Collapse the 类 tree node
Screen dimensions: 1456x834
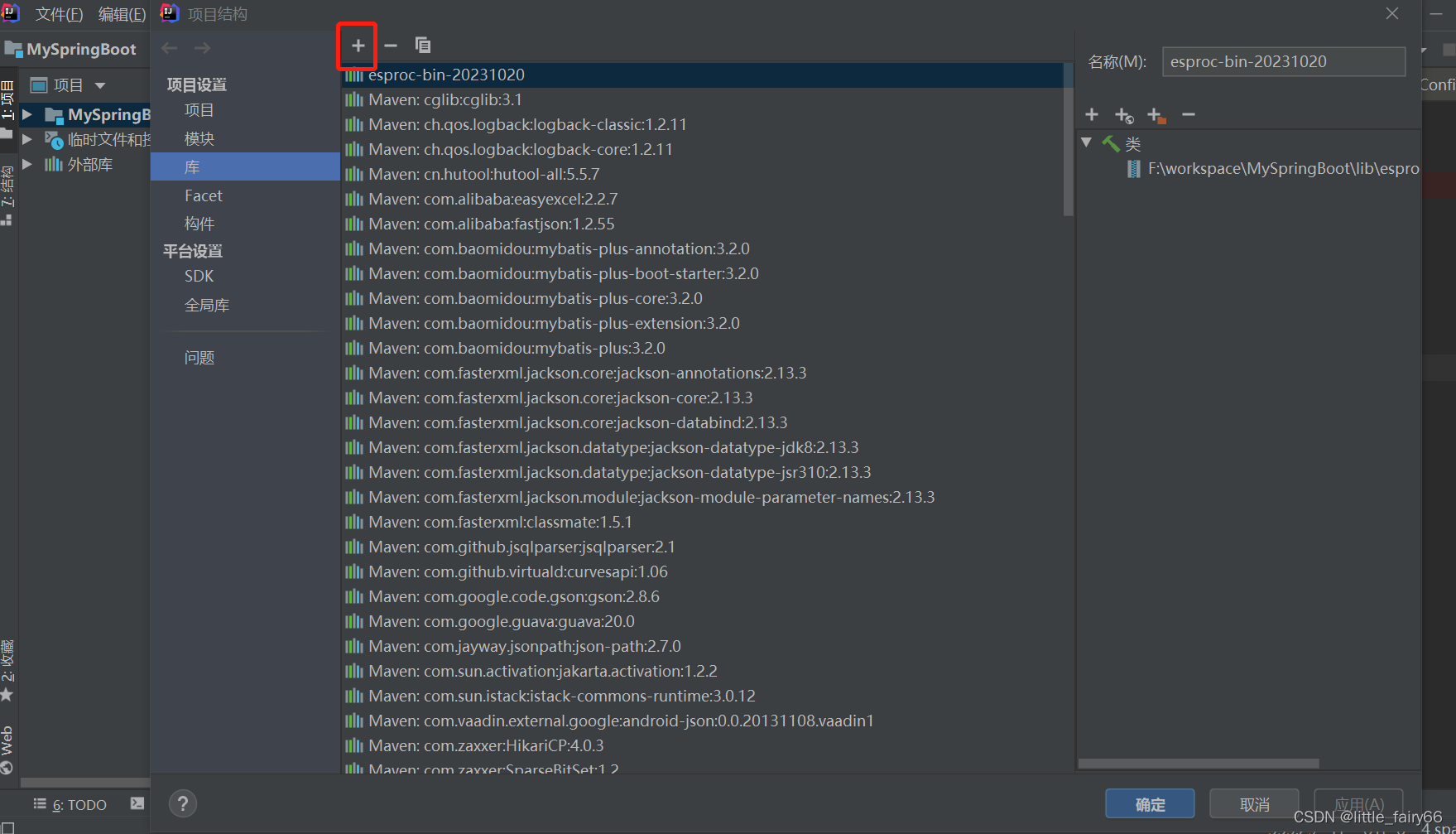[1086, 142]
